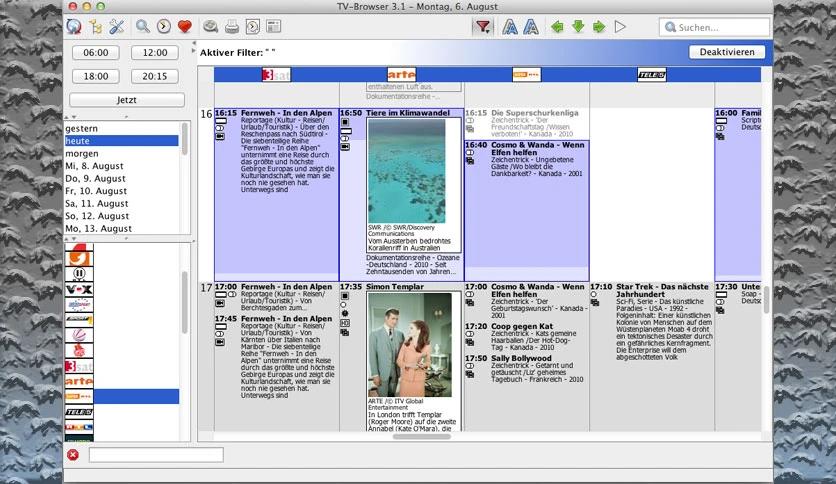Select Sa, 11. August date
The image size is (836, 484).
(122, 204)
